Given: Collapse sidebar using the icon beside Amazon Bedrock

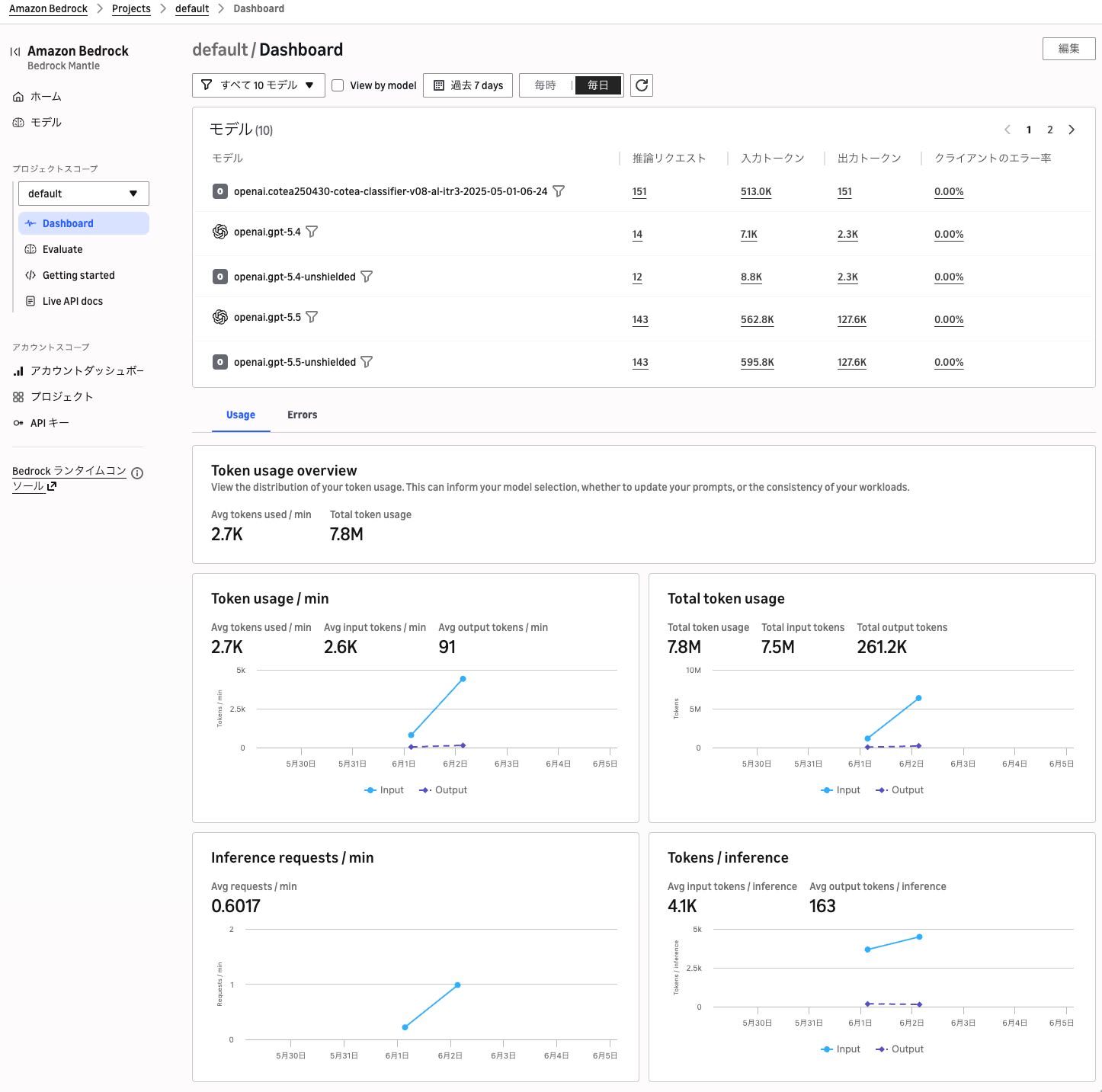Looking at the screenshot, I should [x=15, y=52].
